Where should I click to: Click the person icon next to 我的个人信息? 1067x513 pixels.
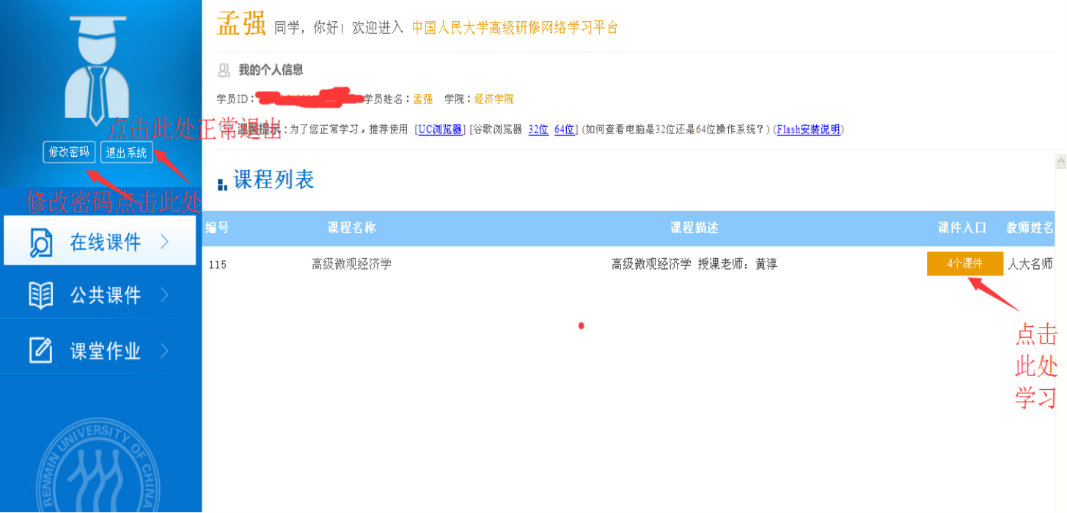tap(224, 70)
